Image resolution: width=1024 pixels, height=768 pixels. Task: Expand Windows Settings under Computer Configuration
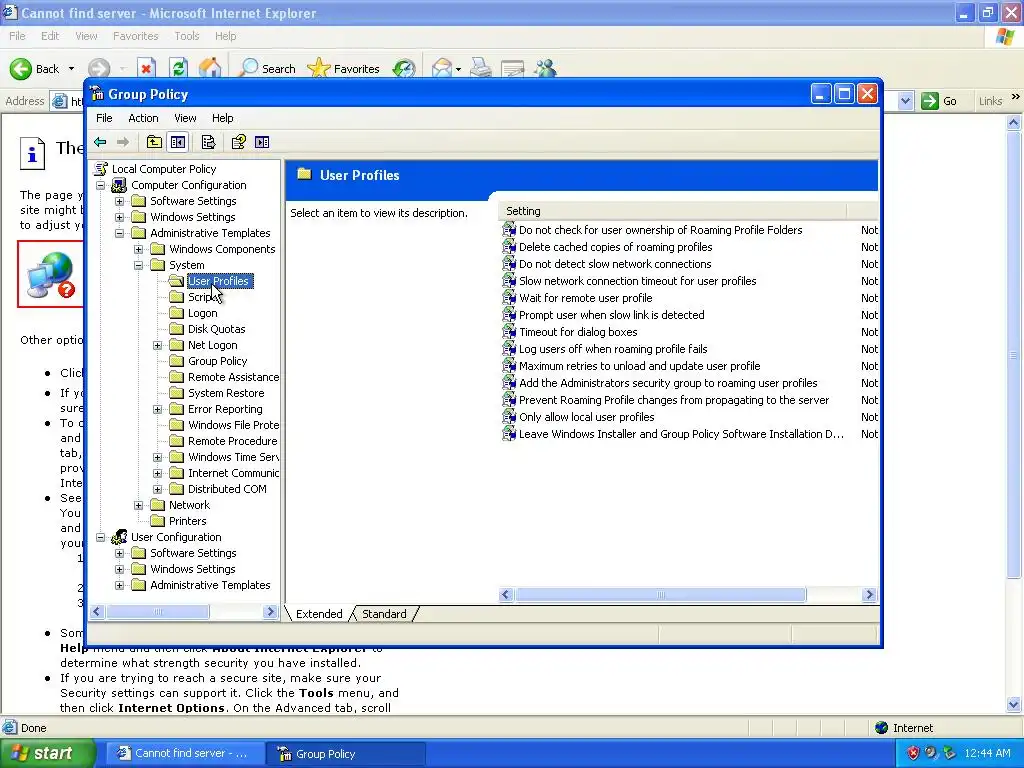coord(120,217)
